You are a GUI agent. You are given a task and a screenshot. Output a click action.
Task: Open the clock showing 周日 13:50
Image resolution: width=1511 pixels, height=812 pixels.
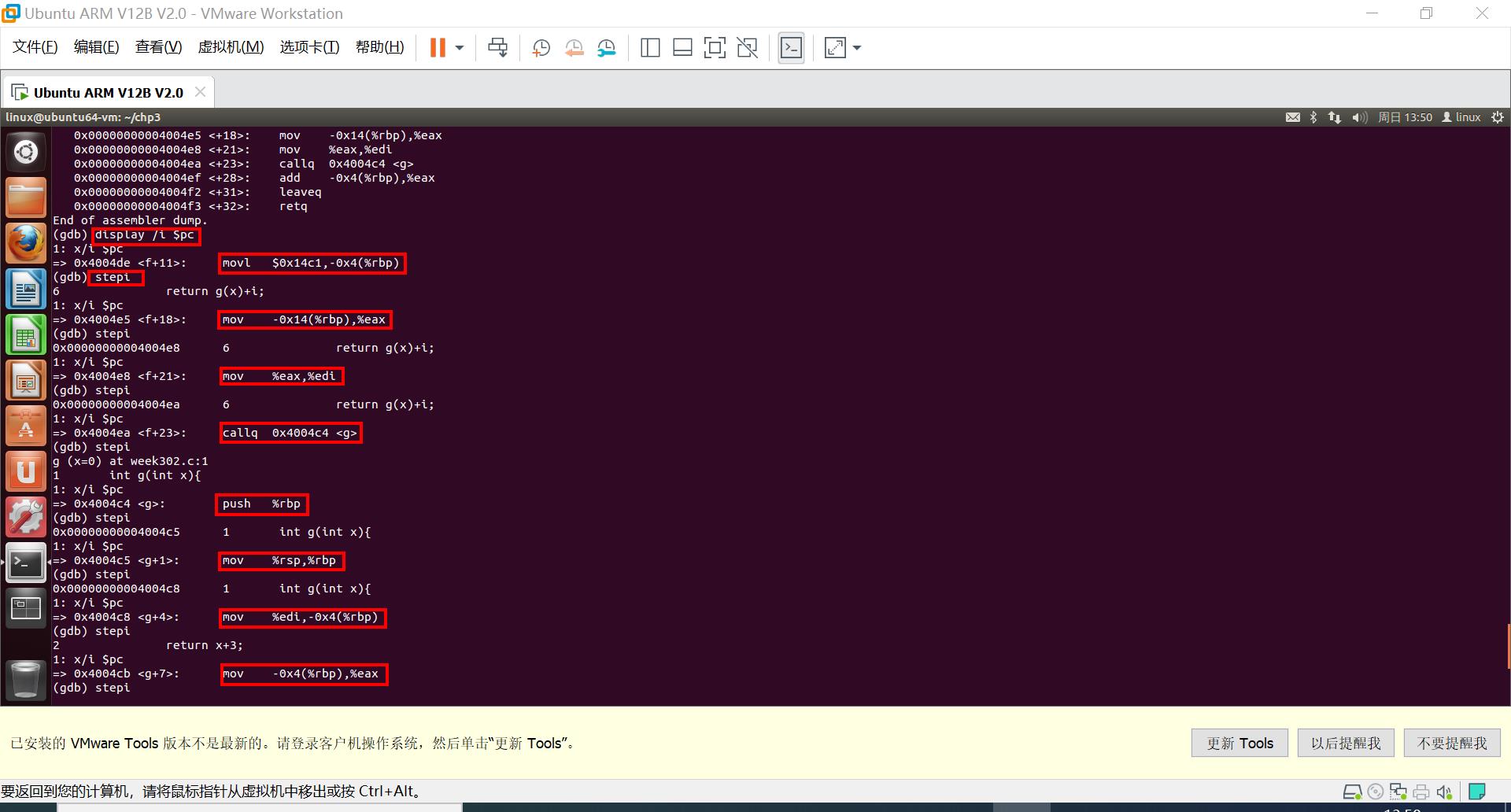(1405, 117)
